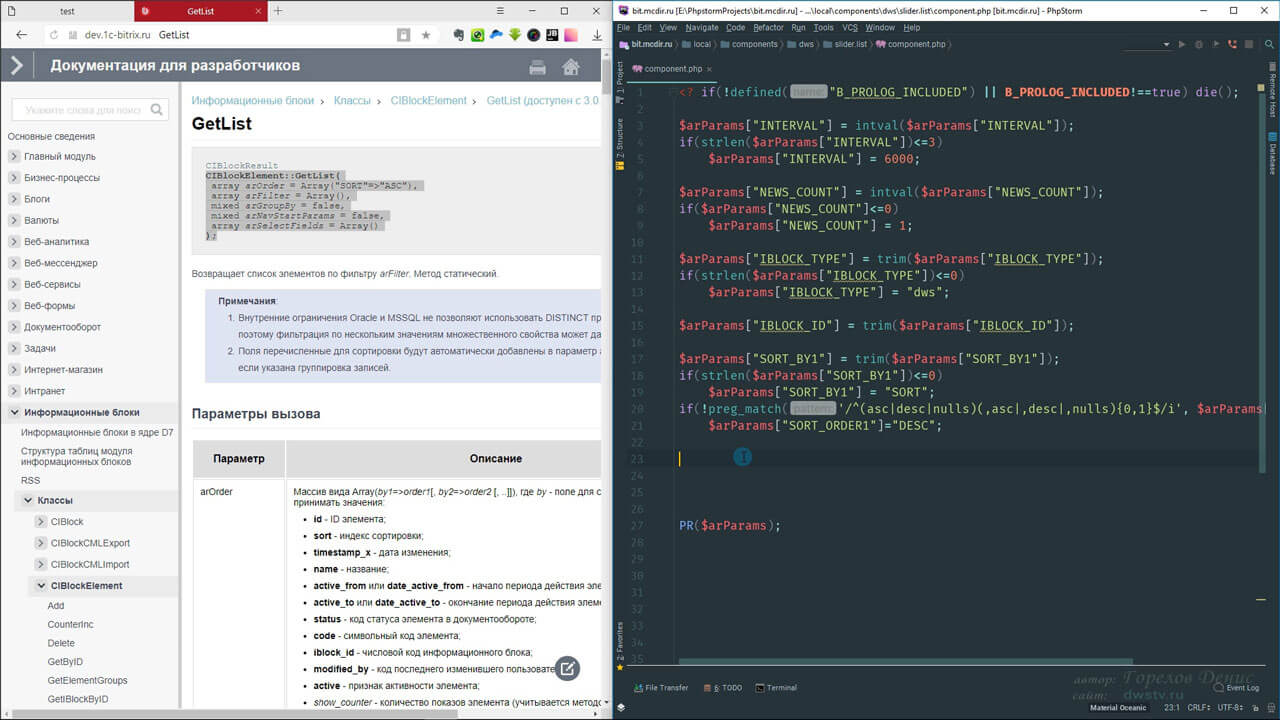Image resolution: width=1280 pixels, height=720 pixels.
Task: Open GetByID method in tree
Action: click(x=65, y=662)
